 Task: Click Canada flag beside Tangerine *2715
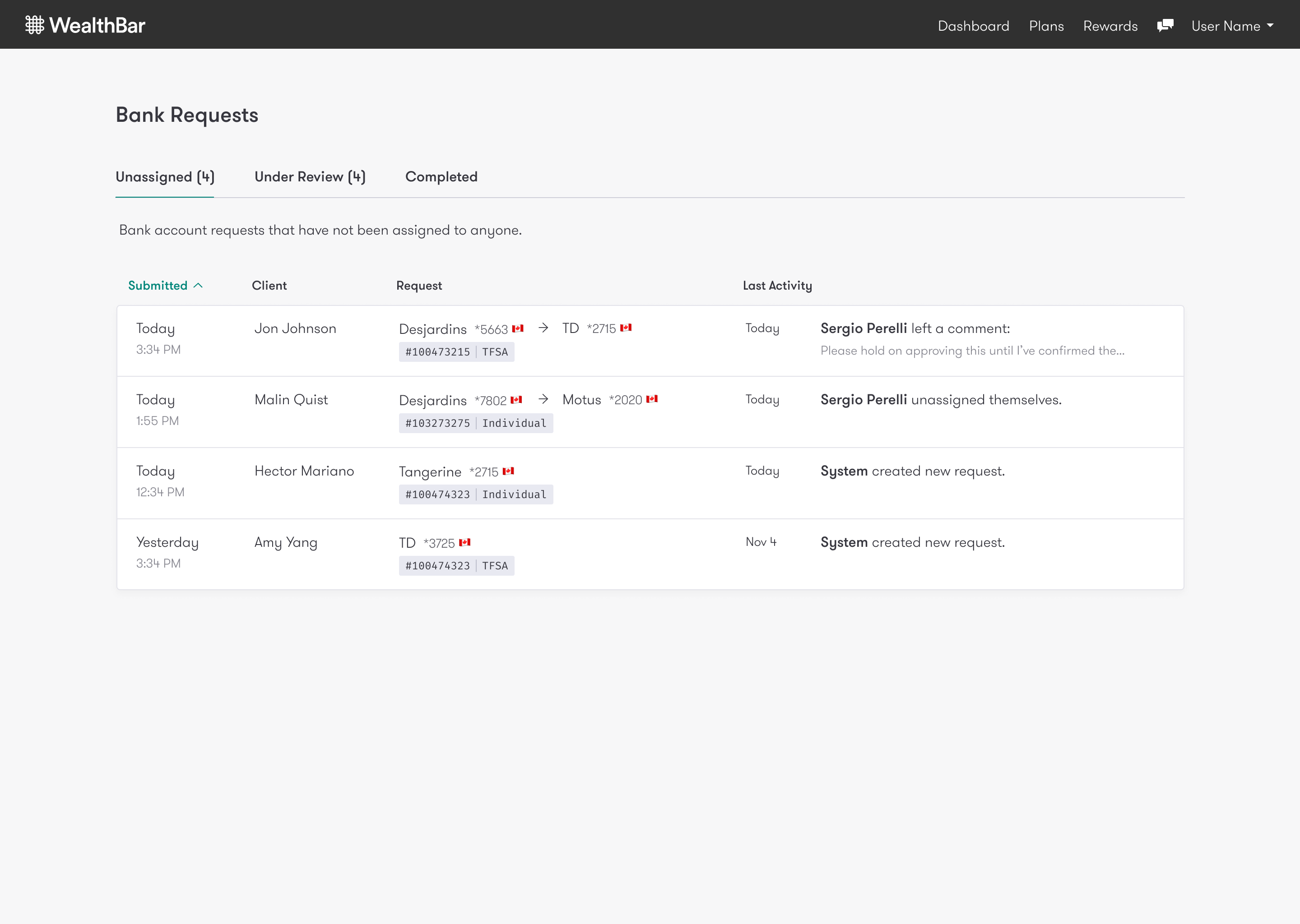(508, 471)
